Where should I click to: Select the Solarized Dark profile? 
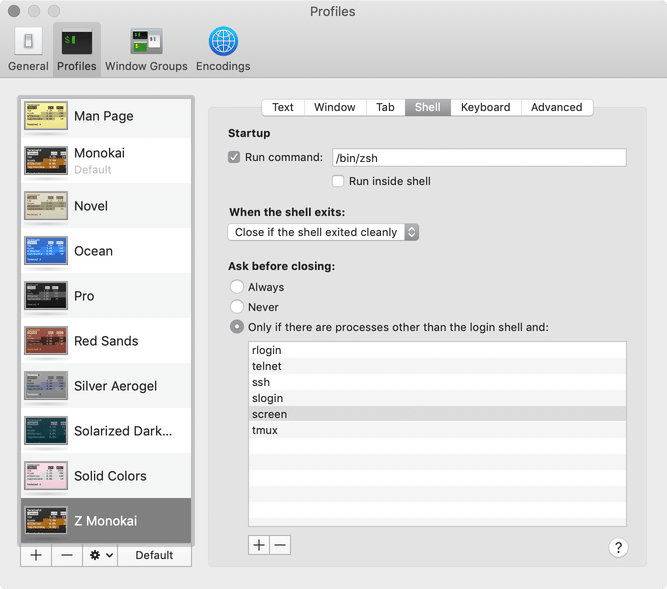coord(106,431)
